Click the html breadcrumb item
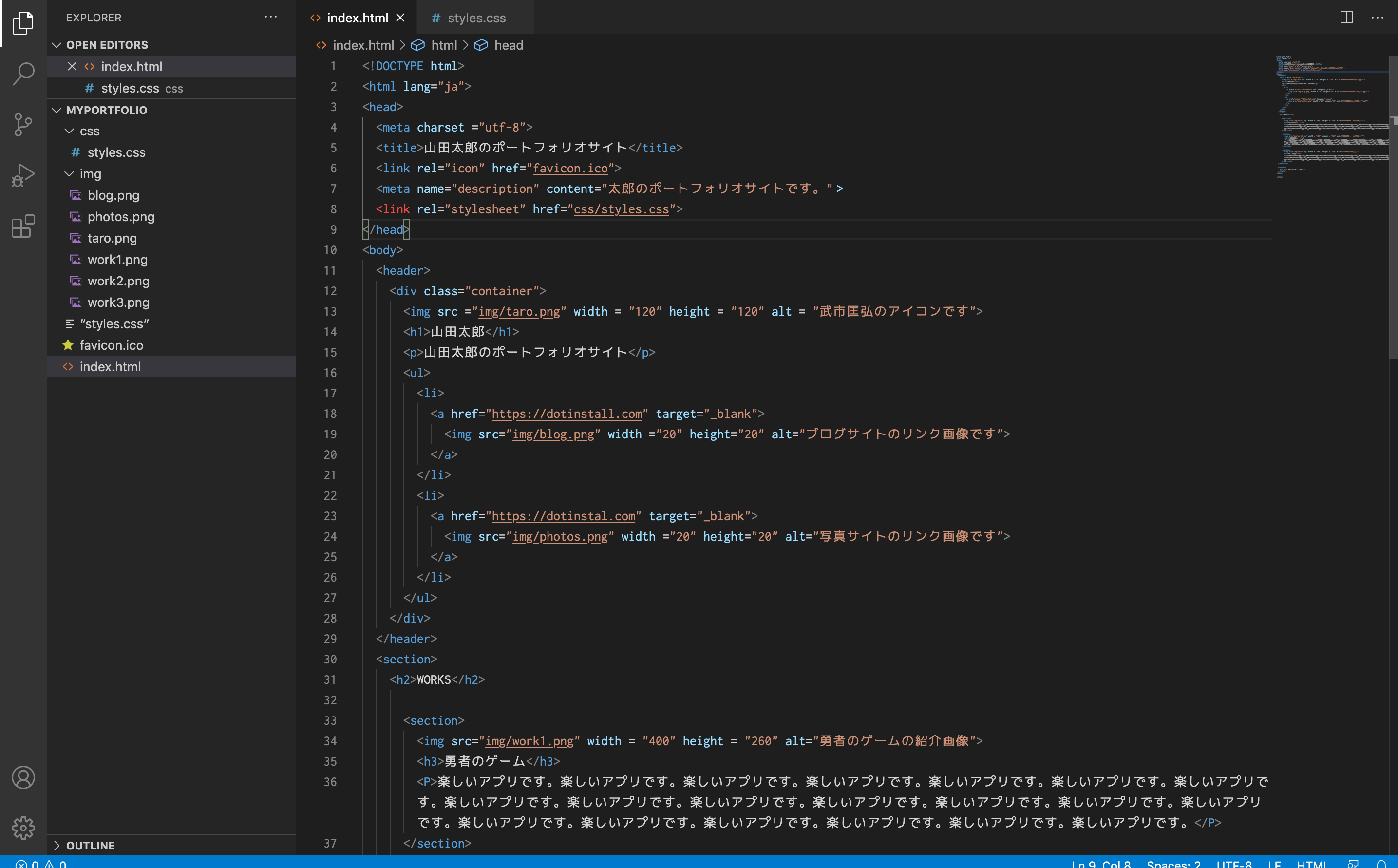This screenshot has height=868, width=1398. coord(443,45)
